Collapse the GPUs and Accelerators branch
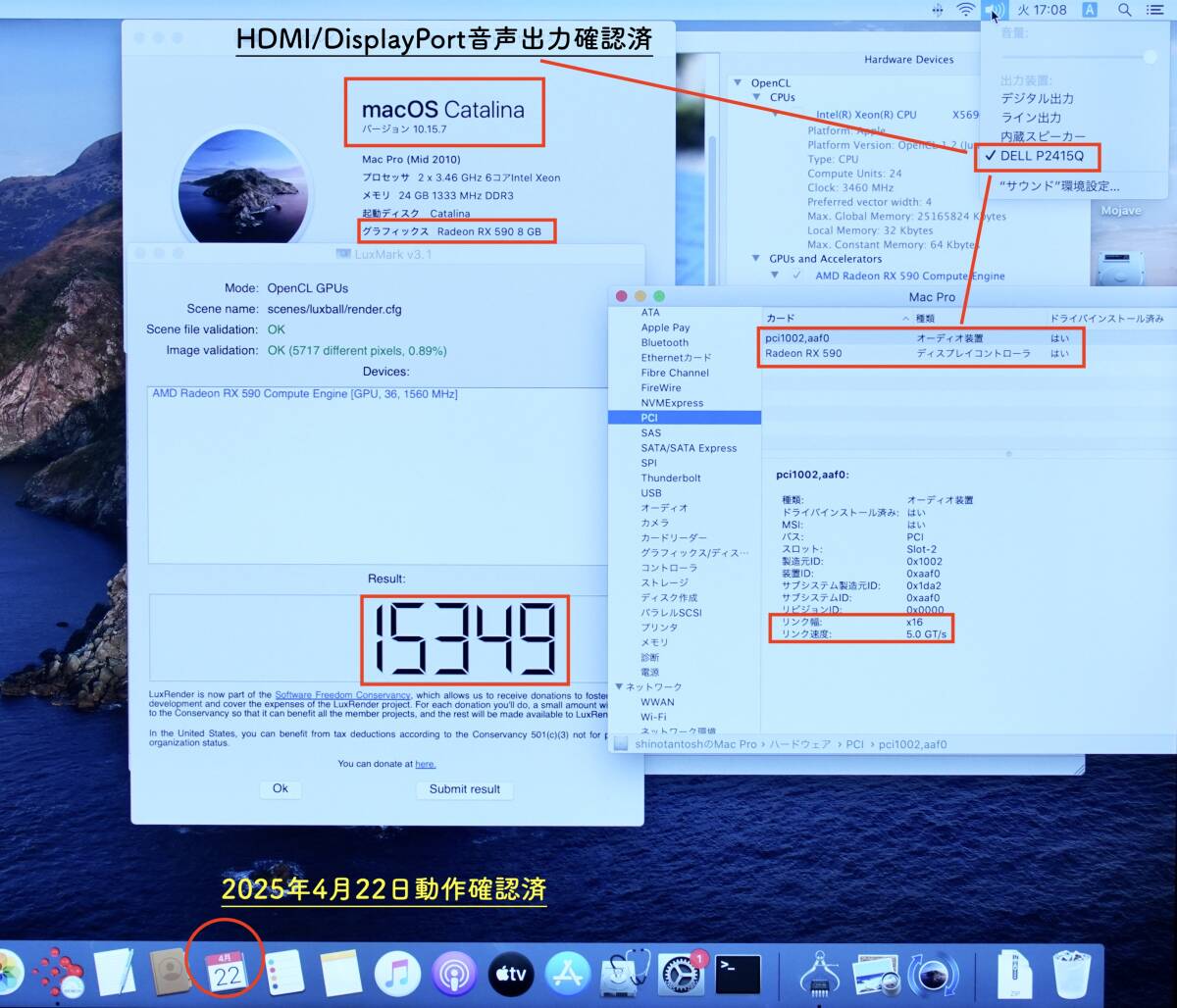Screen dimensions: 1177x1008 [x=756, y=259]
